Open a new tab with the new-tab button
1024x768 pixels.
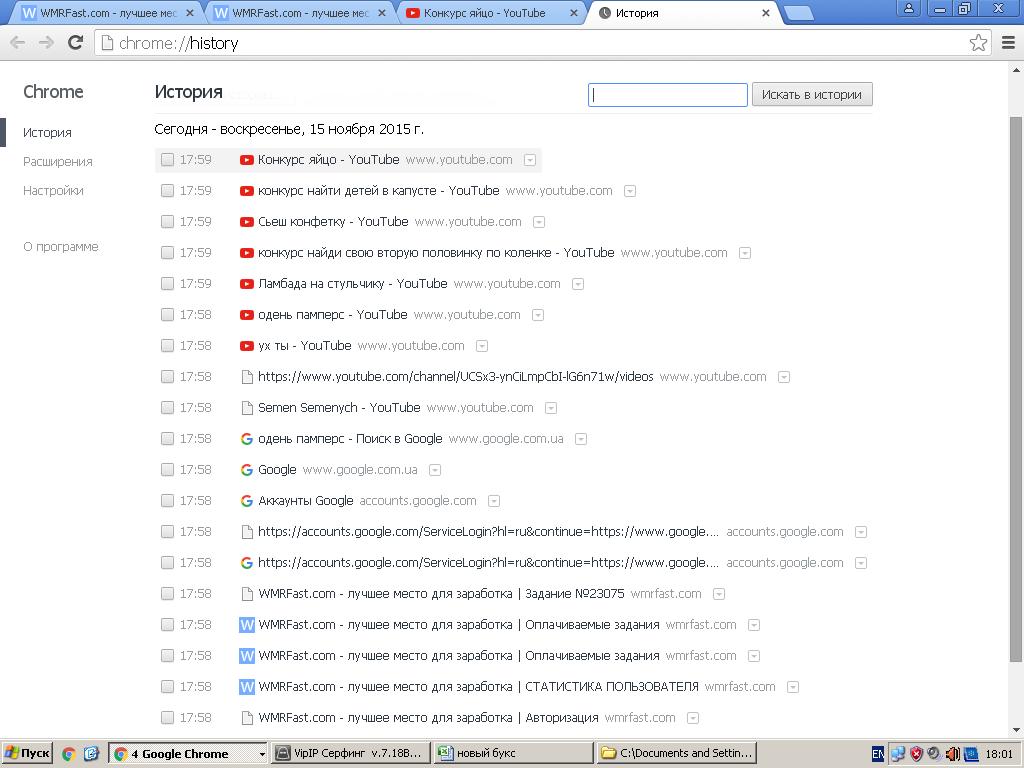797,13
